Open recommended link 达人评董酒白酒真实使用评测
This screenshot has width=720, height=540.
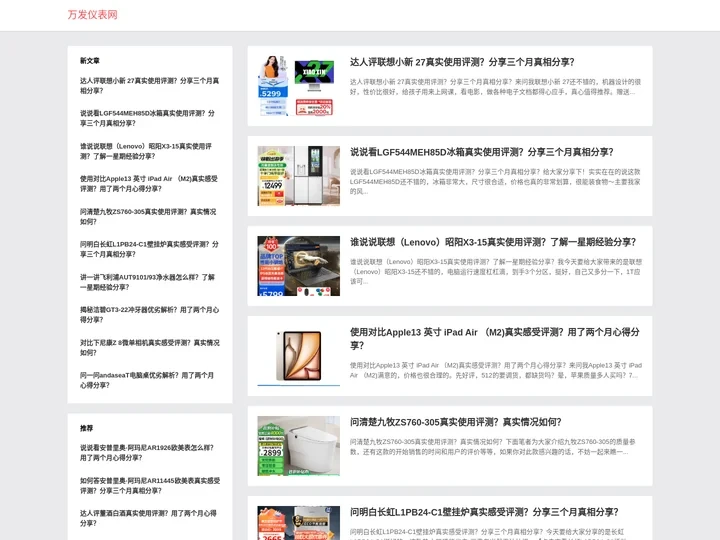pyautogui.click(x=148, y=518)
